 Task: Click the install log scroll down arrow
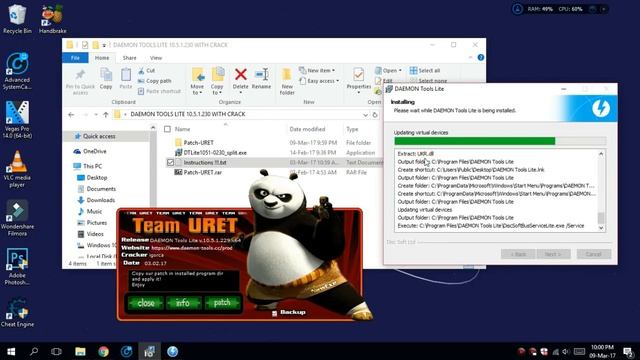click(601, 228)
